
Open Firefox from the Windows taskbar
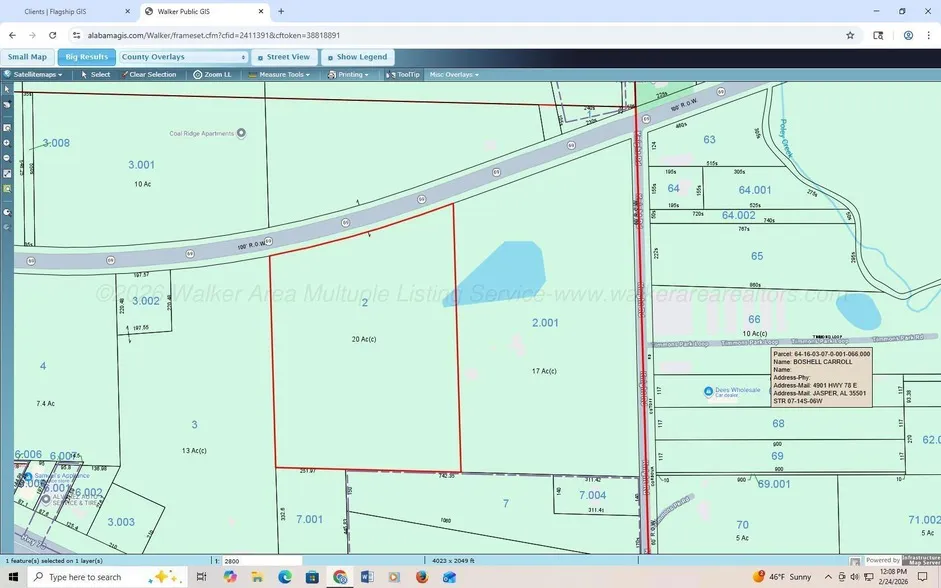click(421, 577)
